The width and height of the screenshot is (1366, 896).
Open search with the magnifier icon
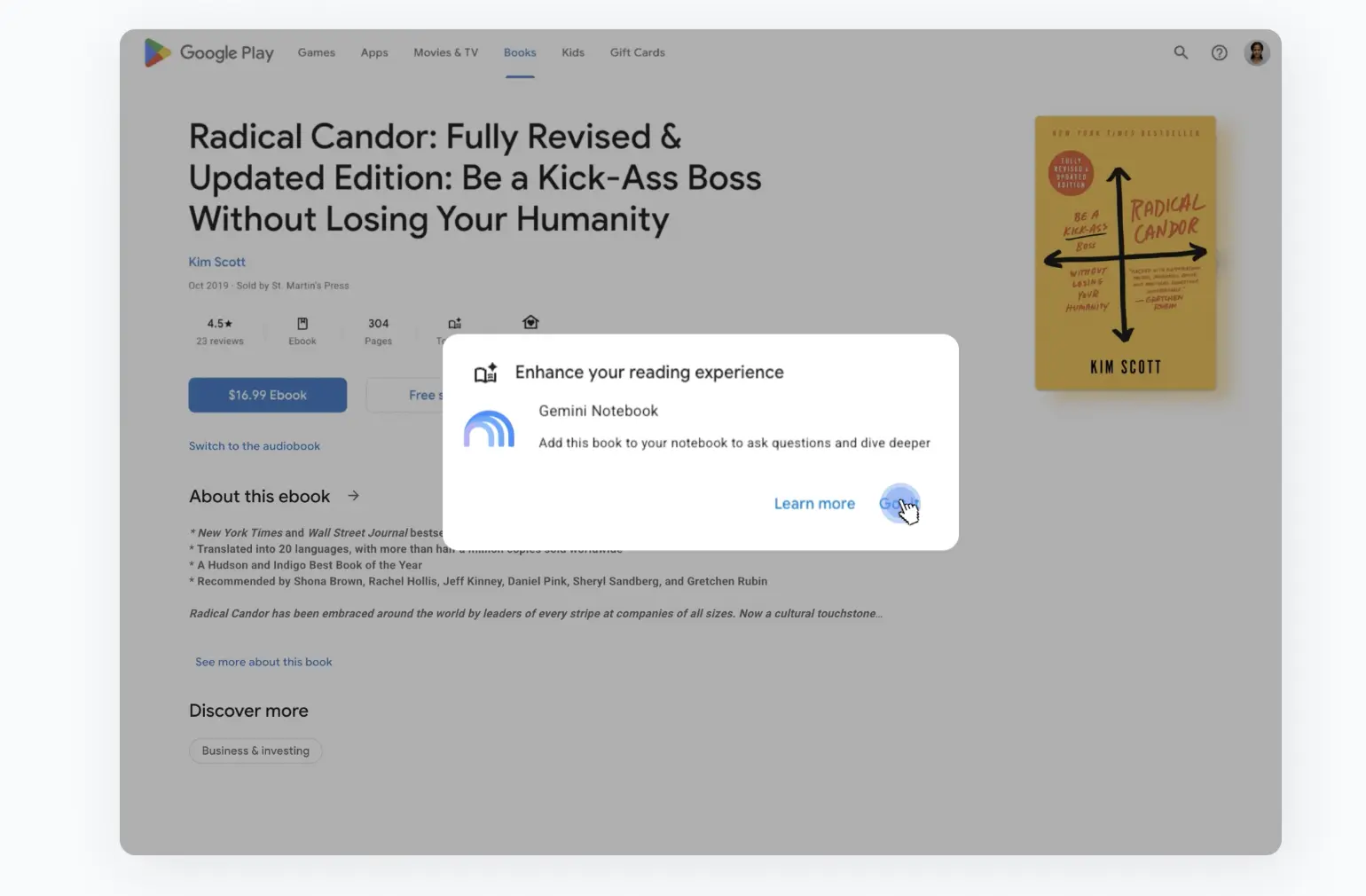pos(1181,52)
